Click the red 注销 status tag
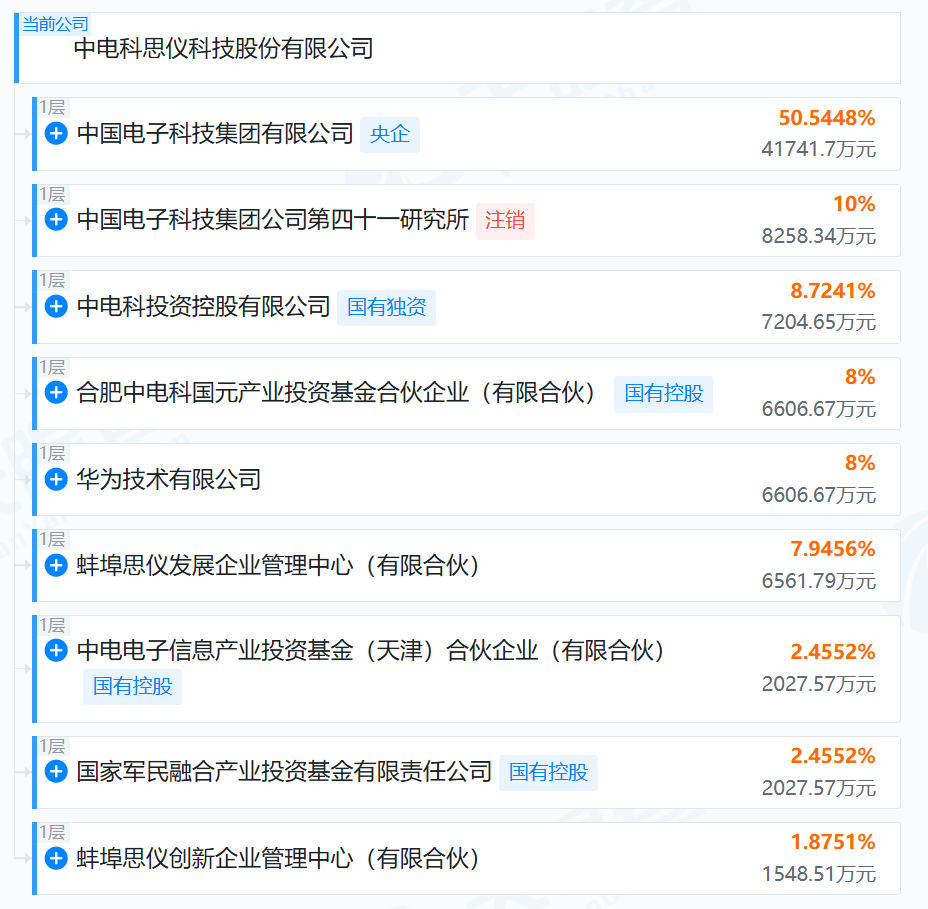The height and width of the screenshot is (909, 928). coord(505,221)
